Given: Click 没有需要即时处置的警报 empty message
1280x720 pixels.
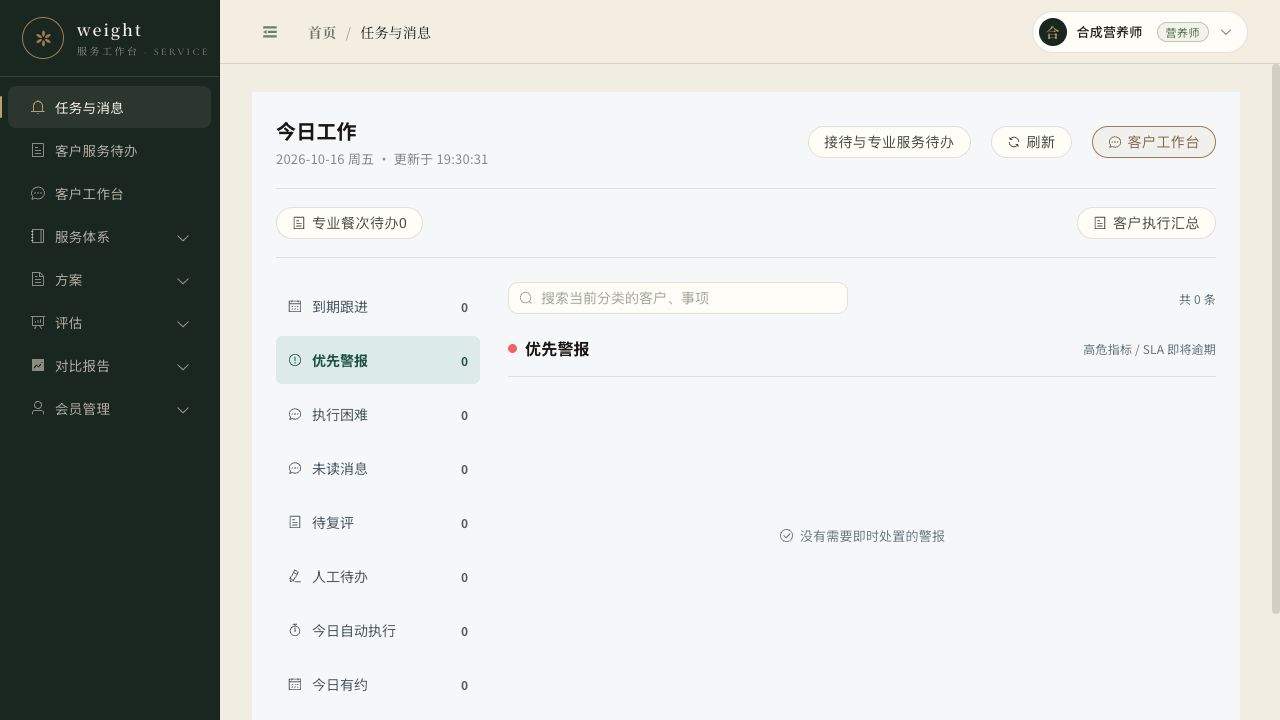Looking at the screenshot, I should coord(872,536).
